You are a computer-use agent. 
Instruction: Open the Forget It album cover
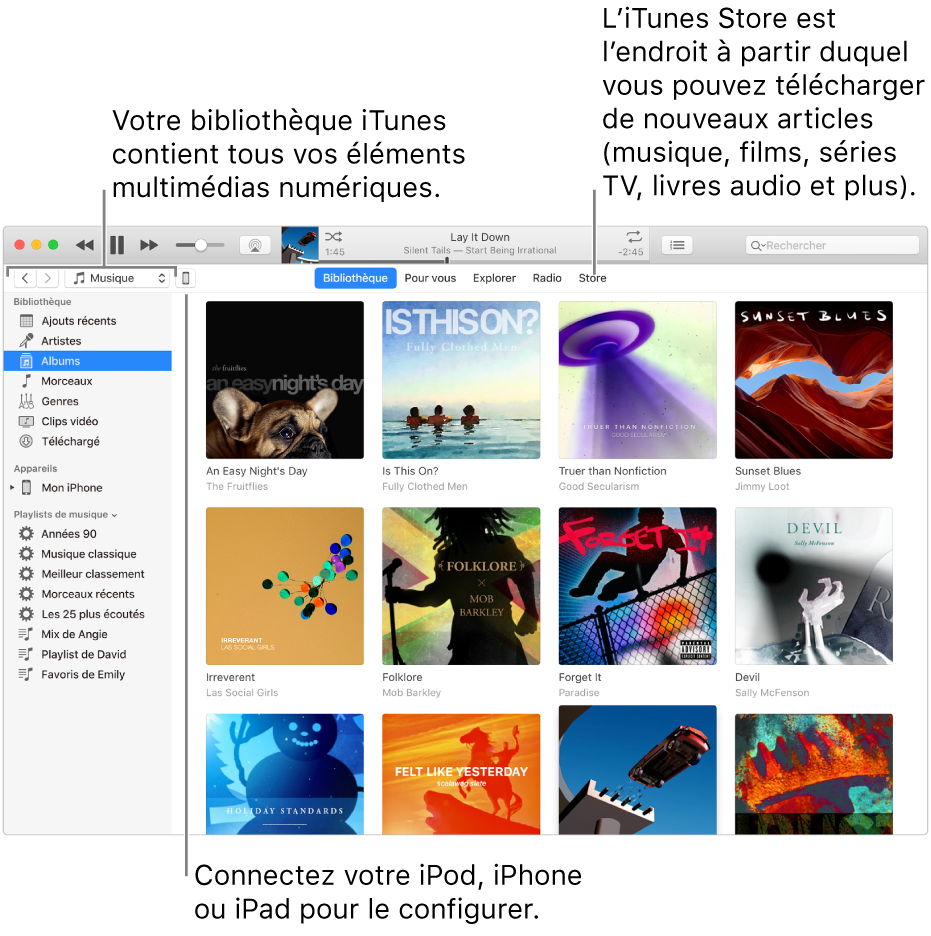pos(637,586)
